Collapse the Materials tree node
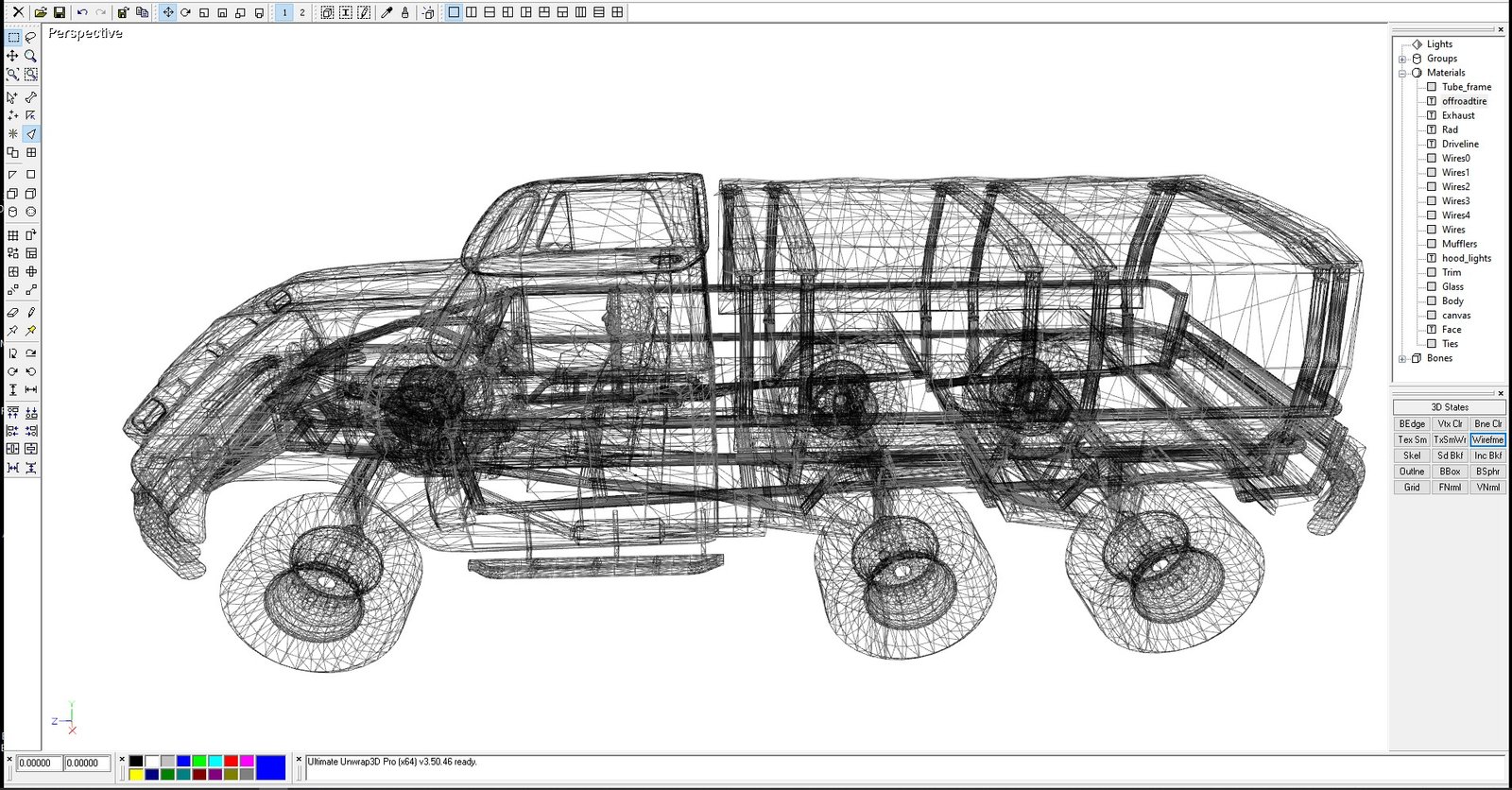 click(1402, 73)
